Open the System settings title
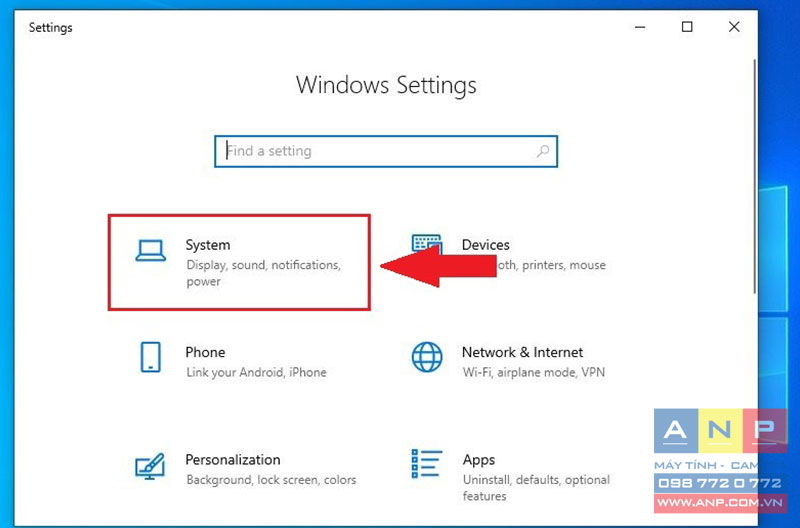Screen dimensions: 800x528 (208, 245)
